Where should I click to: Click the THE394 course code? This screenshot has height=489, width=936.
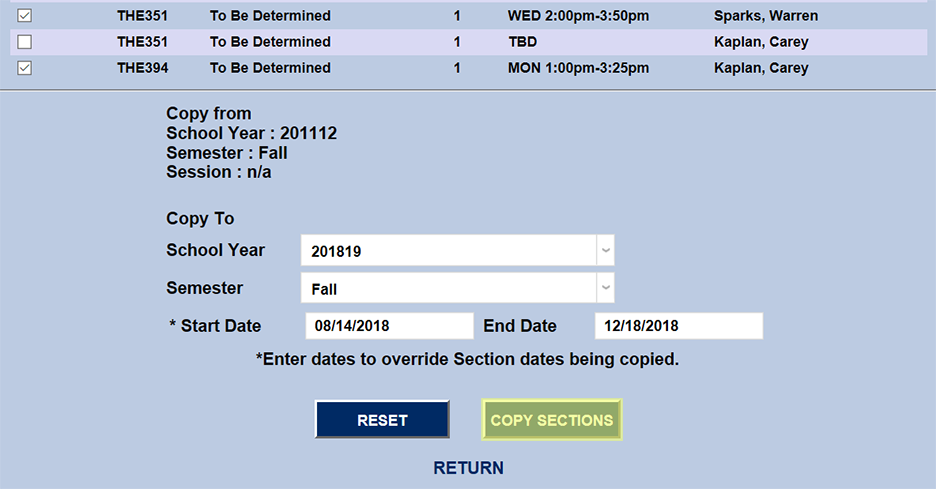click(142, 68)
